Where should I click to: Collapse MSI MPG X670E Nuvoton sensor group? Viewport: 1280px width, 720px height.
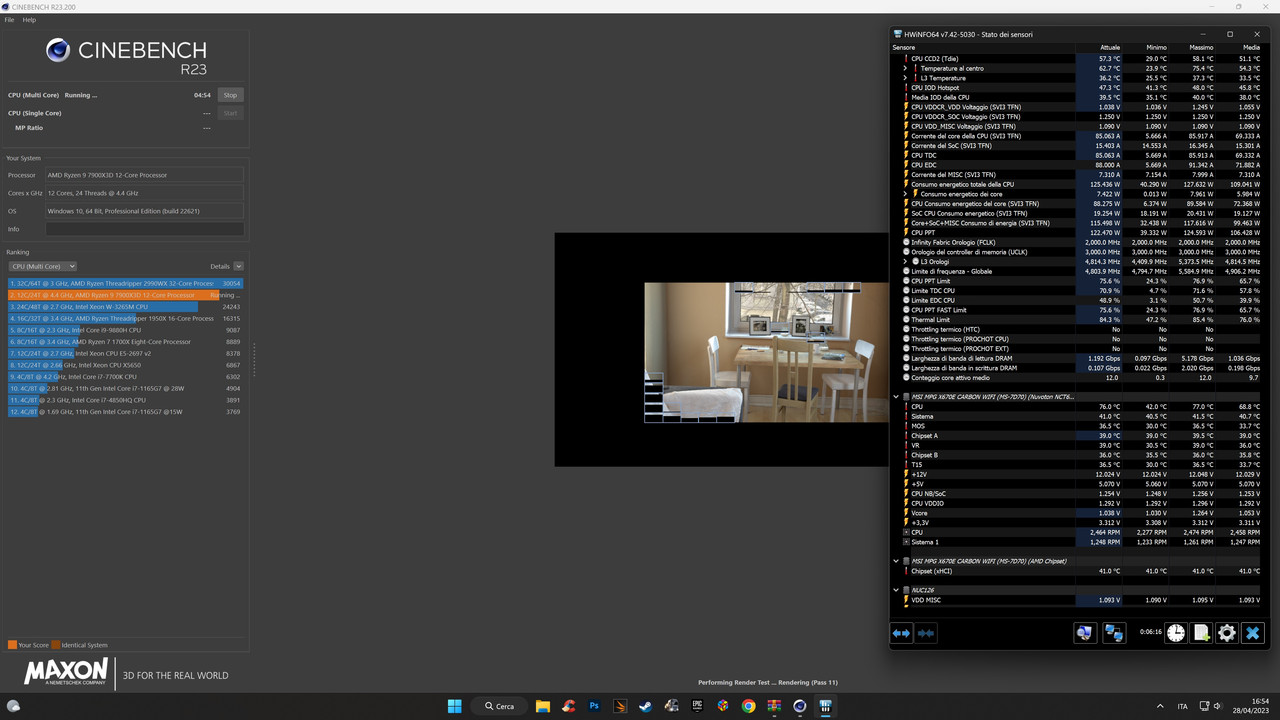coord(896,397)
